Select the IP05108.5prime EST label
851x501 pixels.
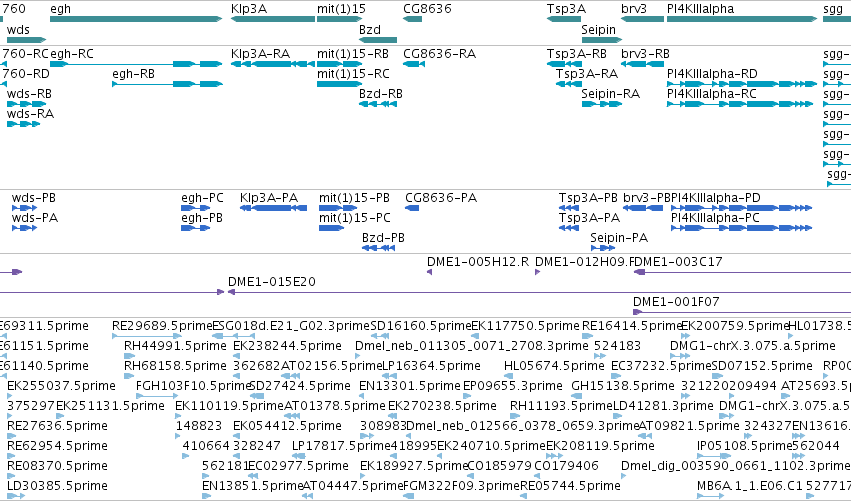[x=745, y=446]
